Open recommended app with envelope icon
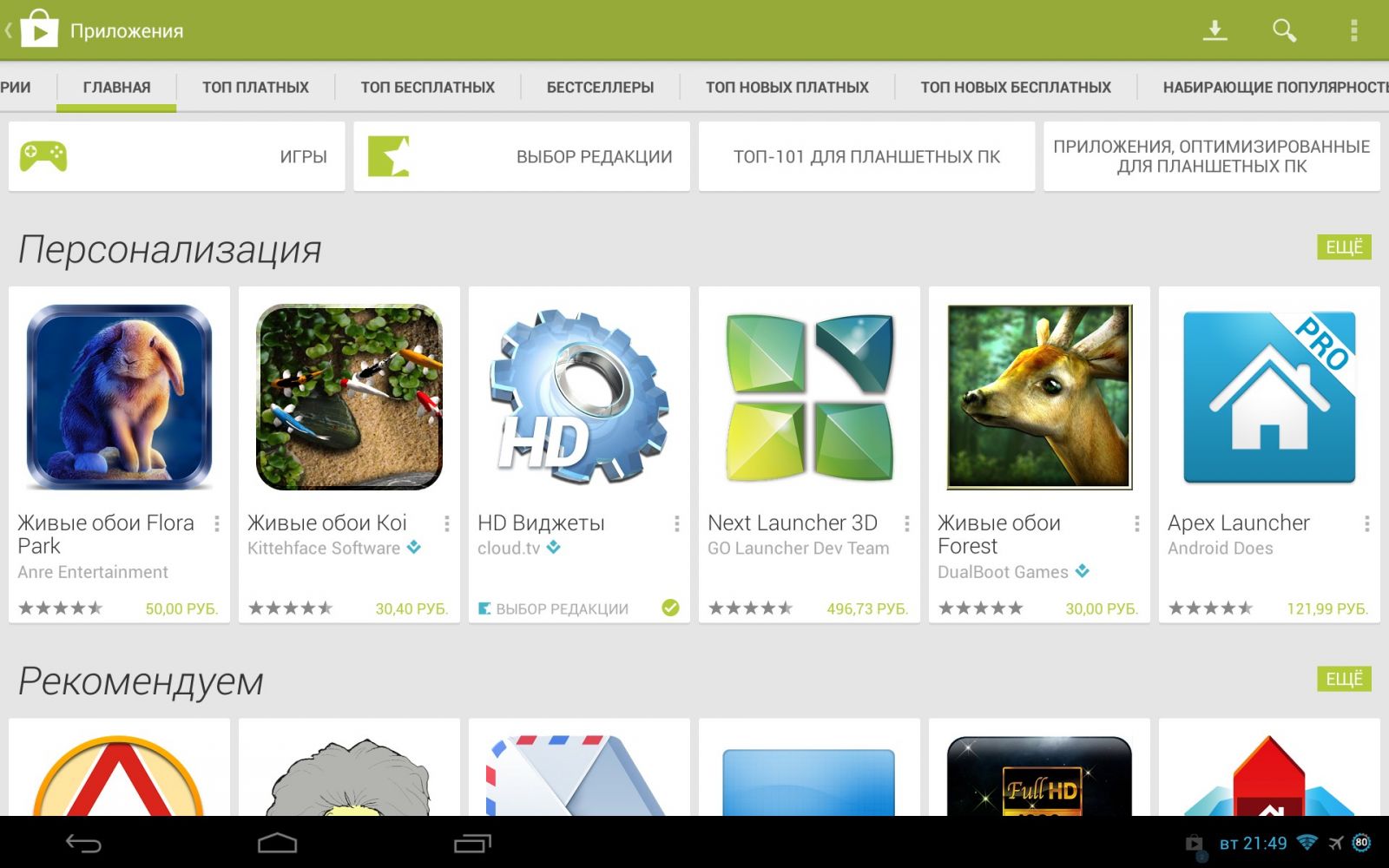Image resolution: width=1389 pixels, height=868 pixels. (579, 775)
